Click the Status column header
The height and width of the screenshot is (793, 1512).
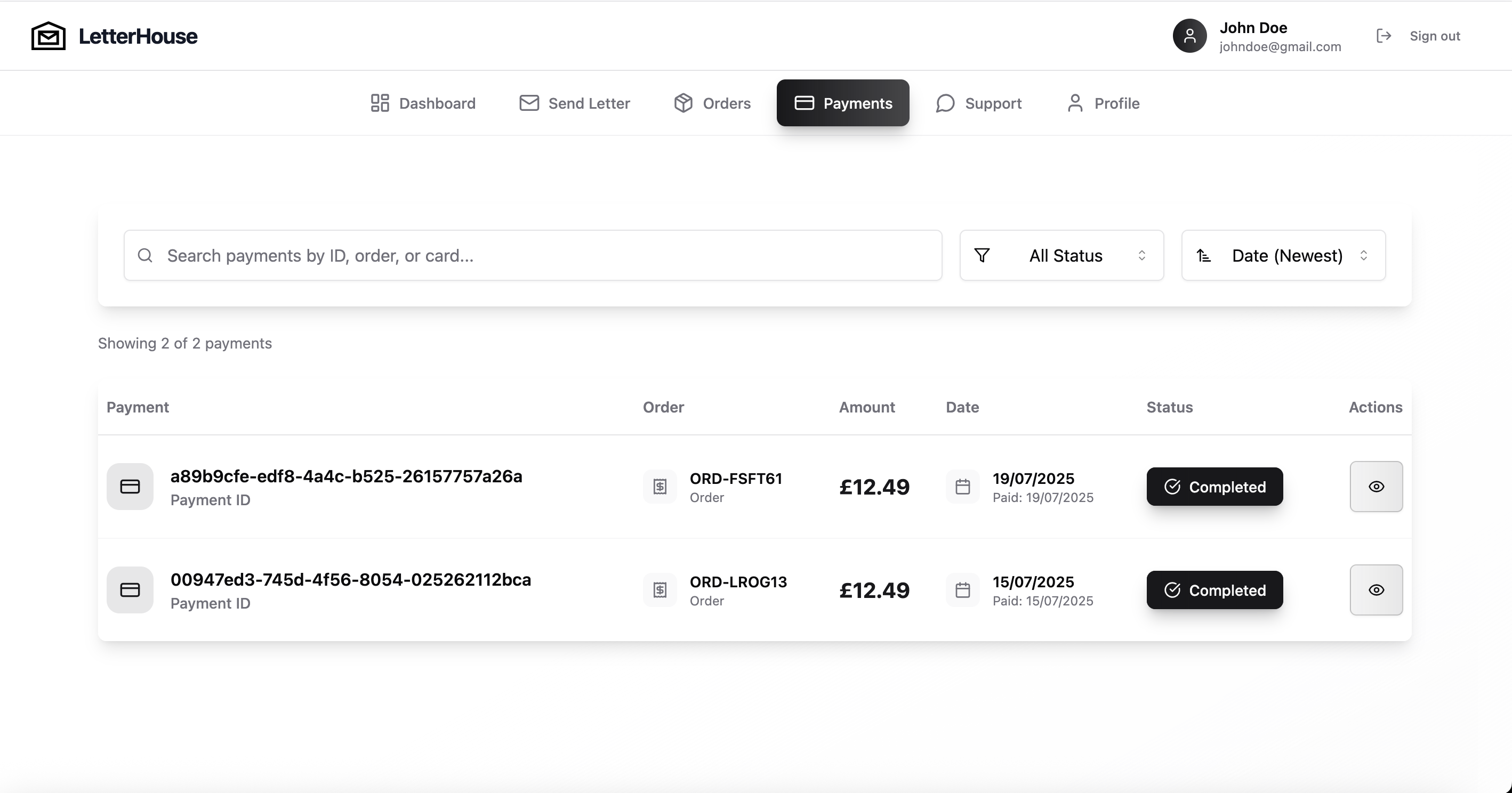[1169, 407]
